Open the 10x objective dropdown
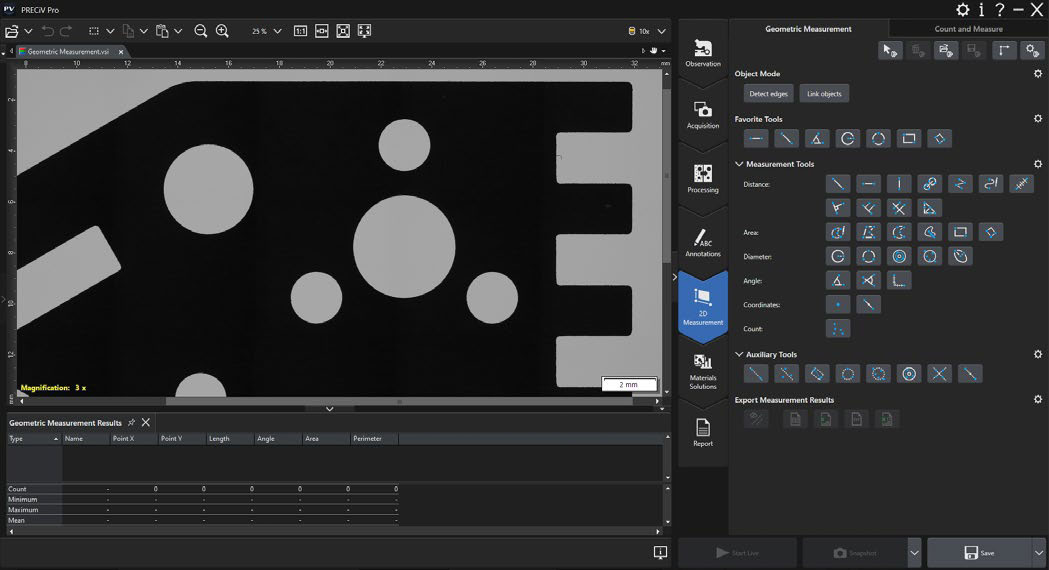Image resolution: width=1049 pixels, height=570 pixels. [661, 31]
